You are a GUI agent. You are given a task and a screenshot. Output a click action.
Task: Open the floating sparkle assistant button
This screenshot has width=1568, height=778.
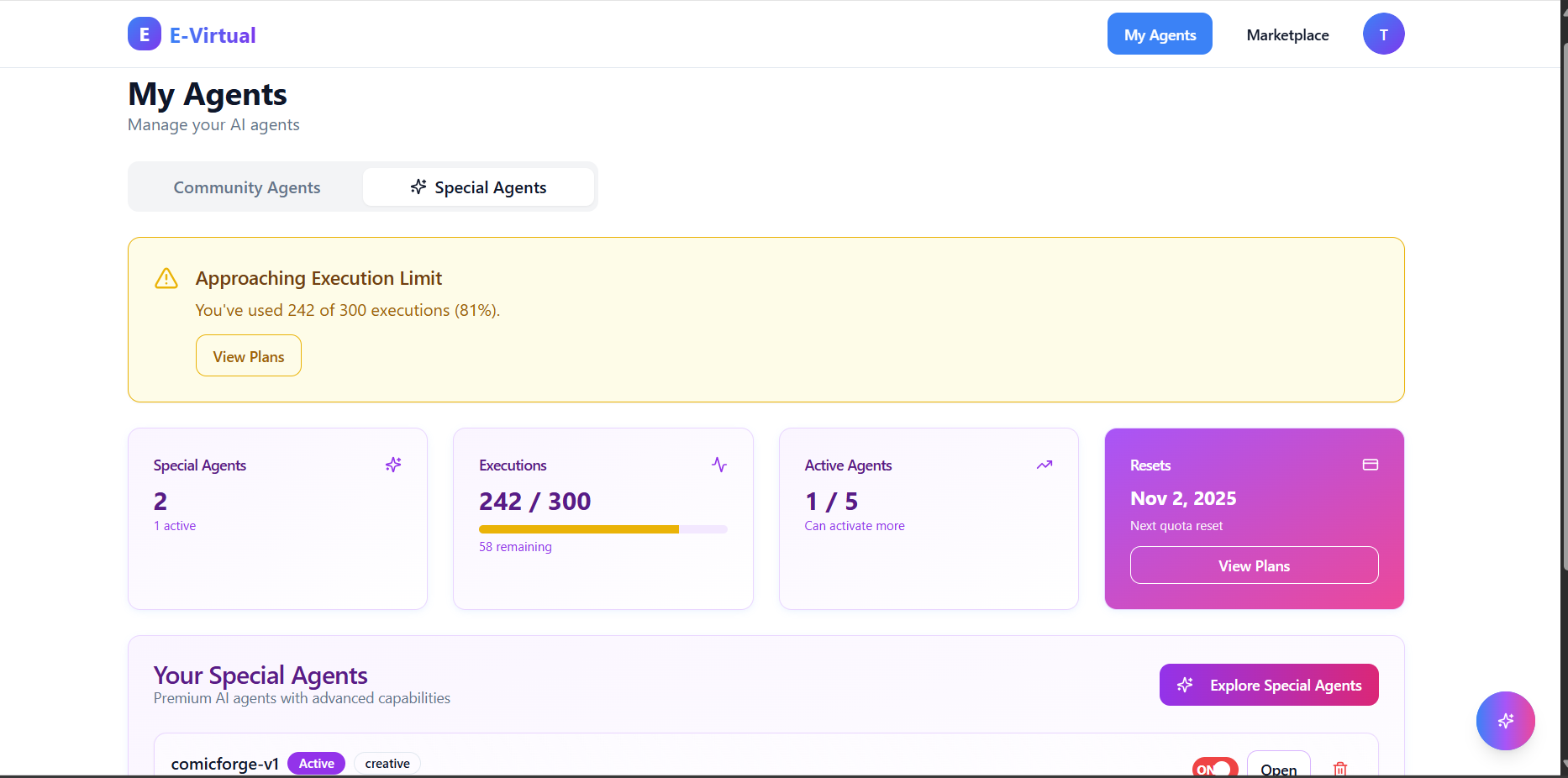pyautogui.click(x=1505, y=721)
